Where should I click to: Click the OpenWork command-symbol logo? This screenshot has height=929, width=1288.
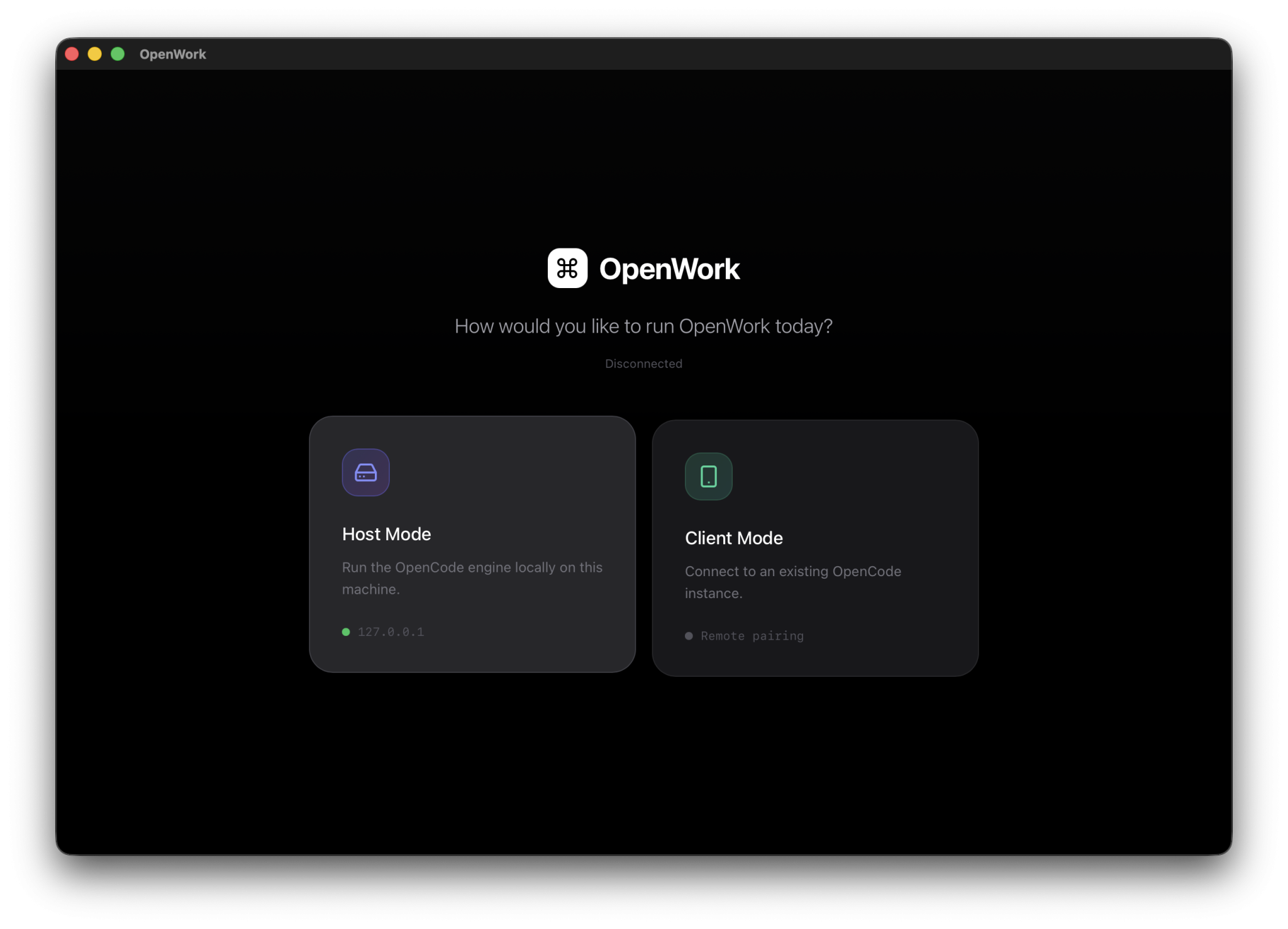(x=566, y=269)
